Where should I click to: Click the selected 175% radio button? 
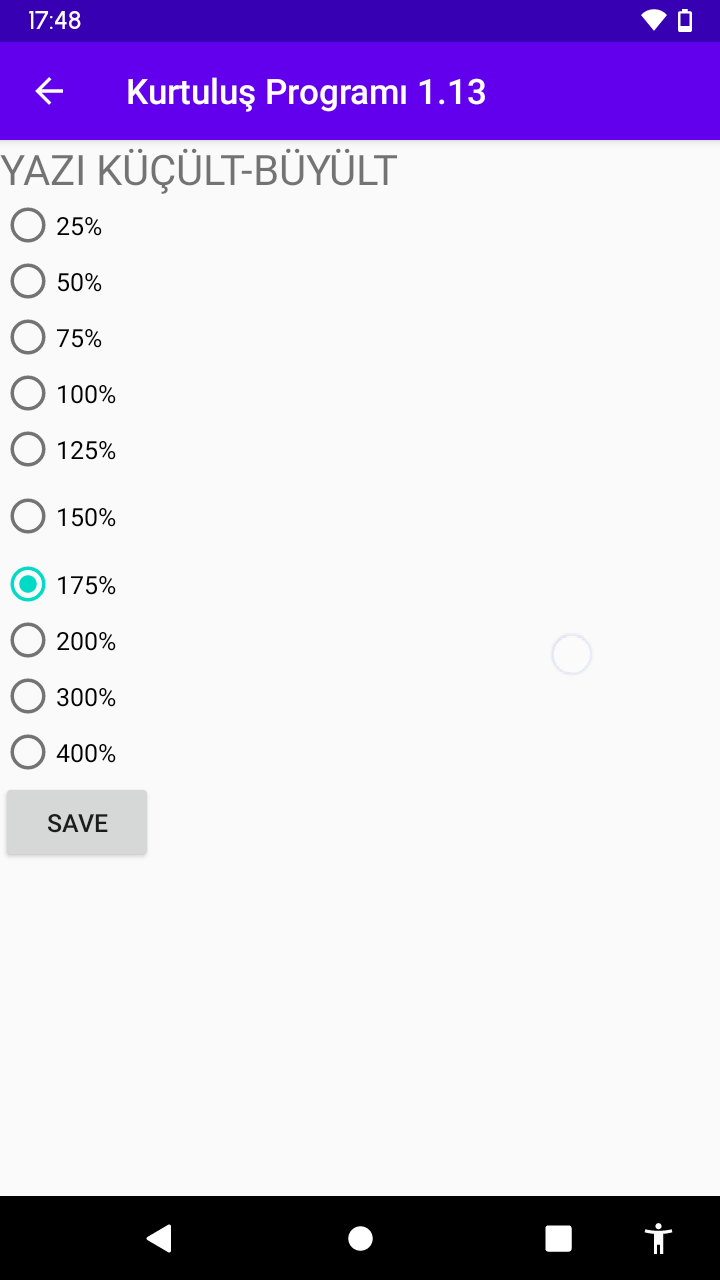(x=28, y=584)
